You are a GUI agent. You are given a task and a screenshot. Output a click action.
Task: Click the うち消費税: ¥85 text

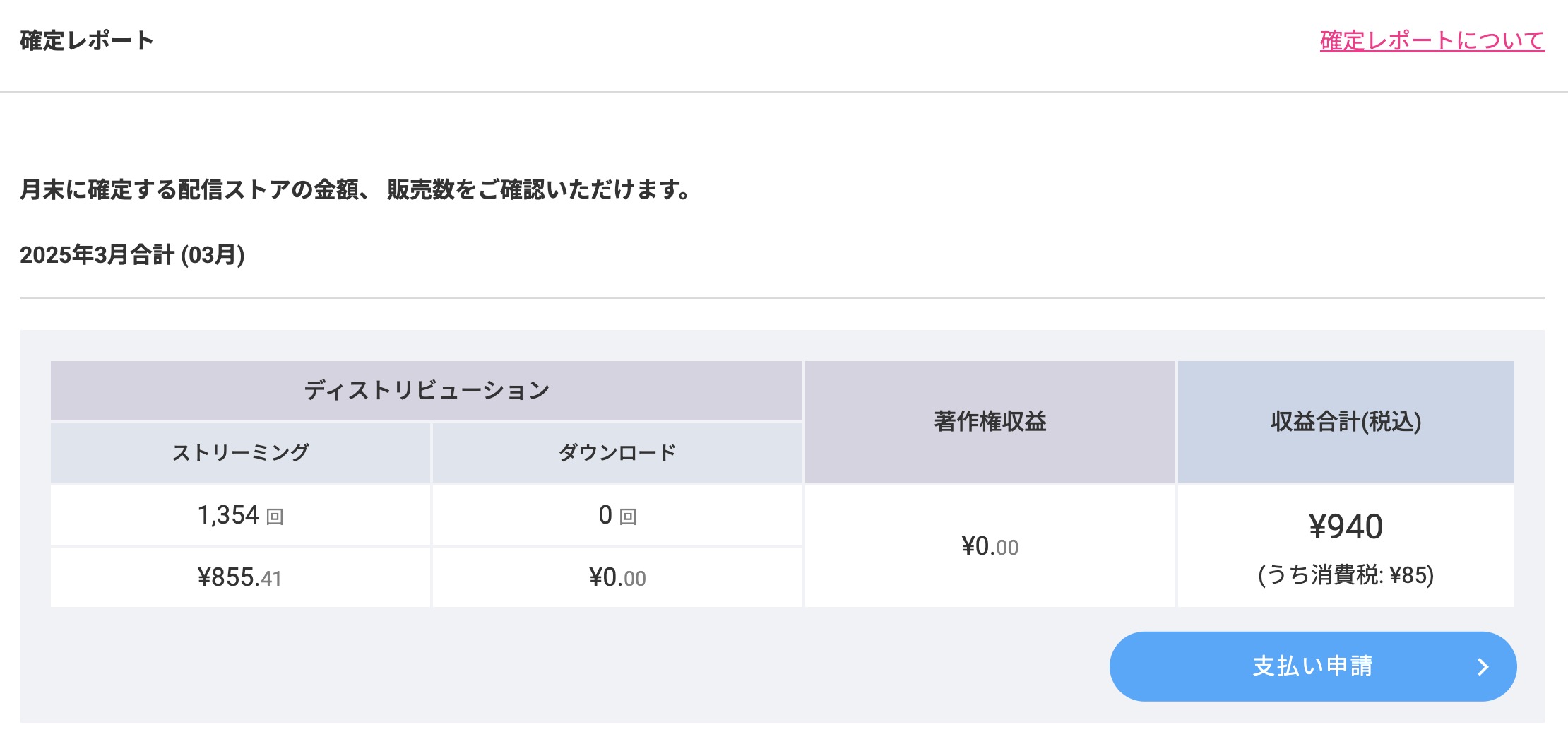[1346, 575]
